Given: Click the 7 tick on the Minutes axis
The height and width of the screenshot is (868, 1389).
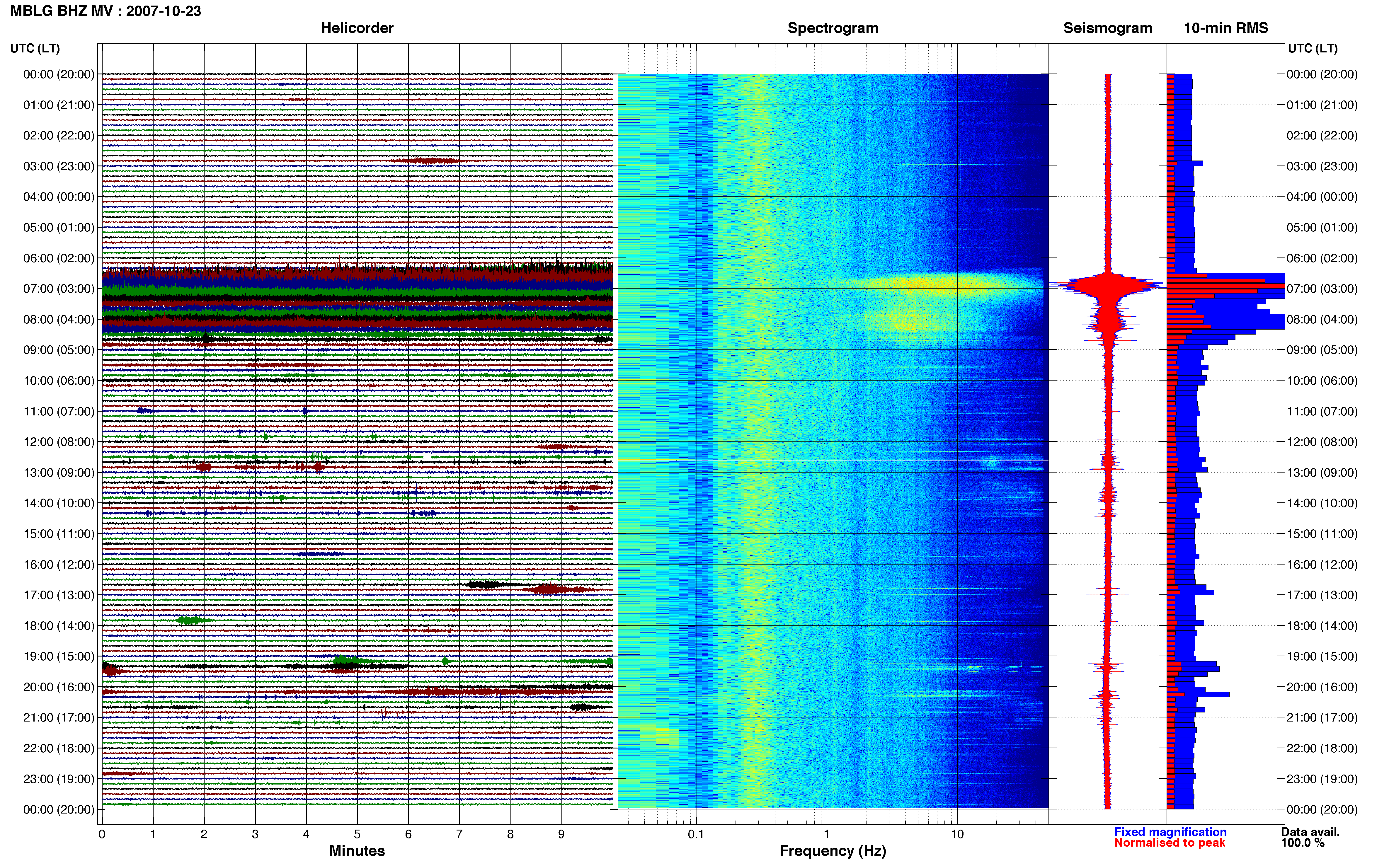Looking at the screenshot, I should pyautogui.click(x=459, y=834).
